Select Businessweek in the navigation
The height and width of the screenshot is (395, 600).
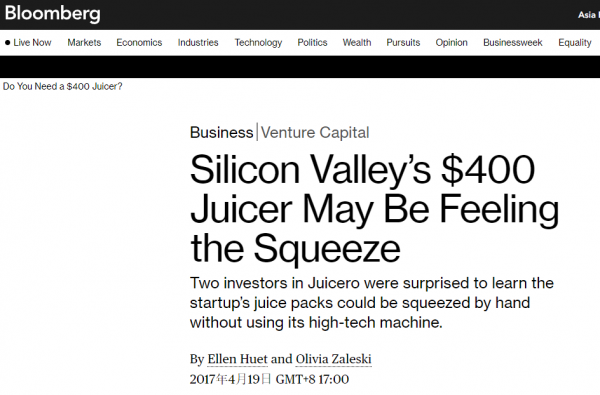(513, 42)
